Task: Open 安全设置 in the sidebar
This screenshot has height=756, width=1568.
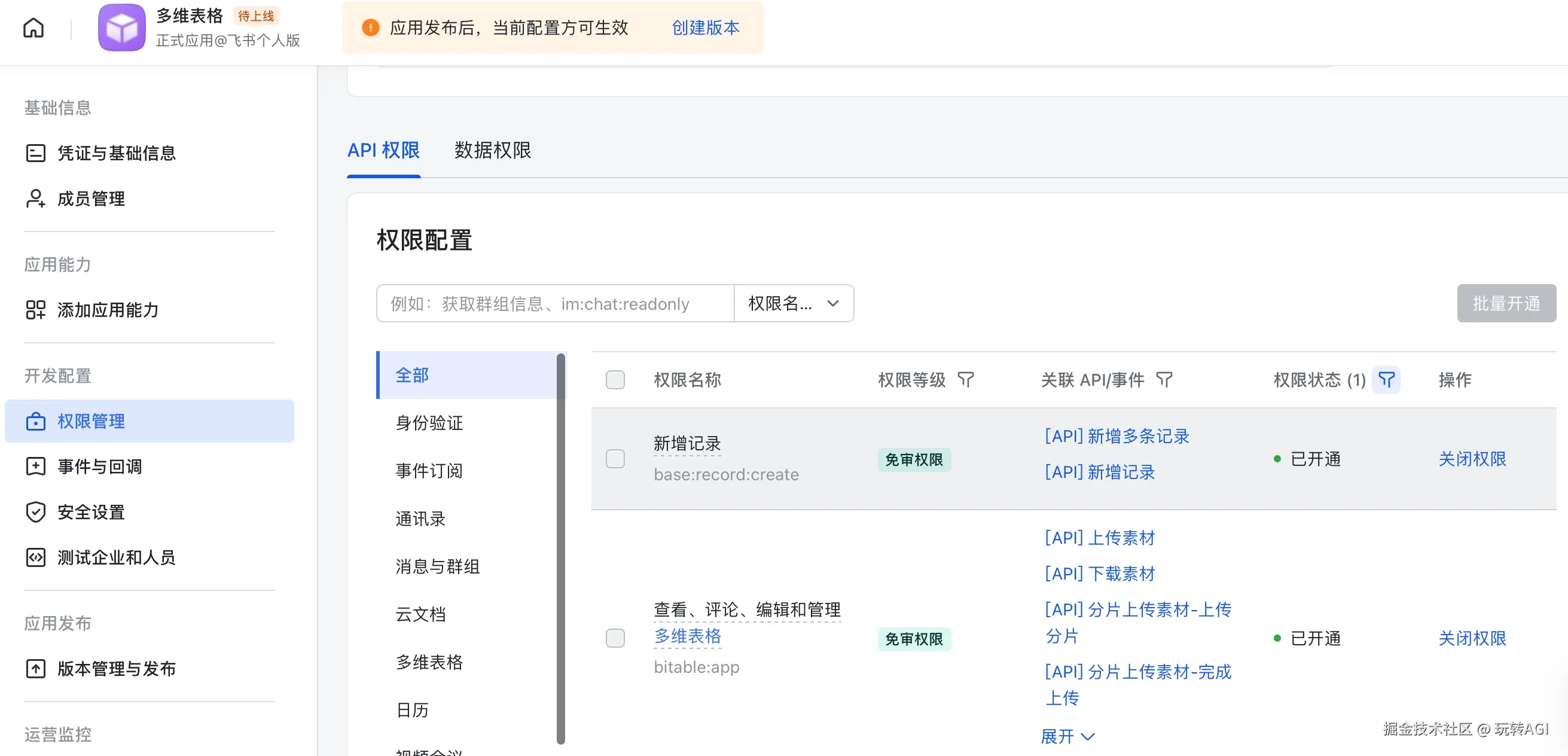Action: (x=91, y=512)
